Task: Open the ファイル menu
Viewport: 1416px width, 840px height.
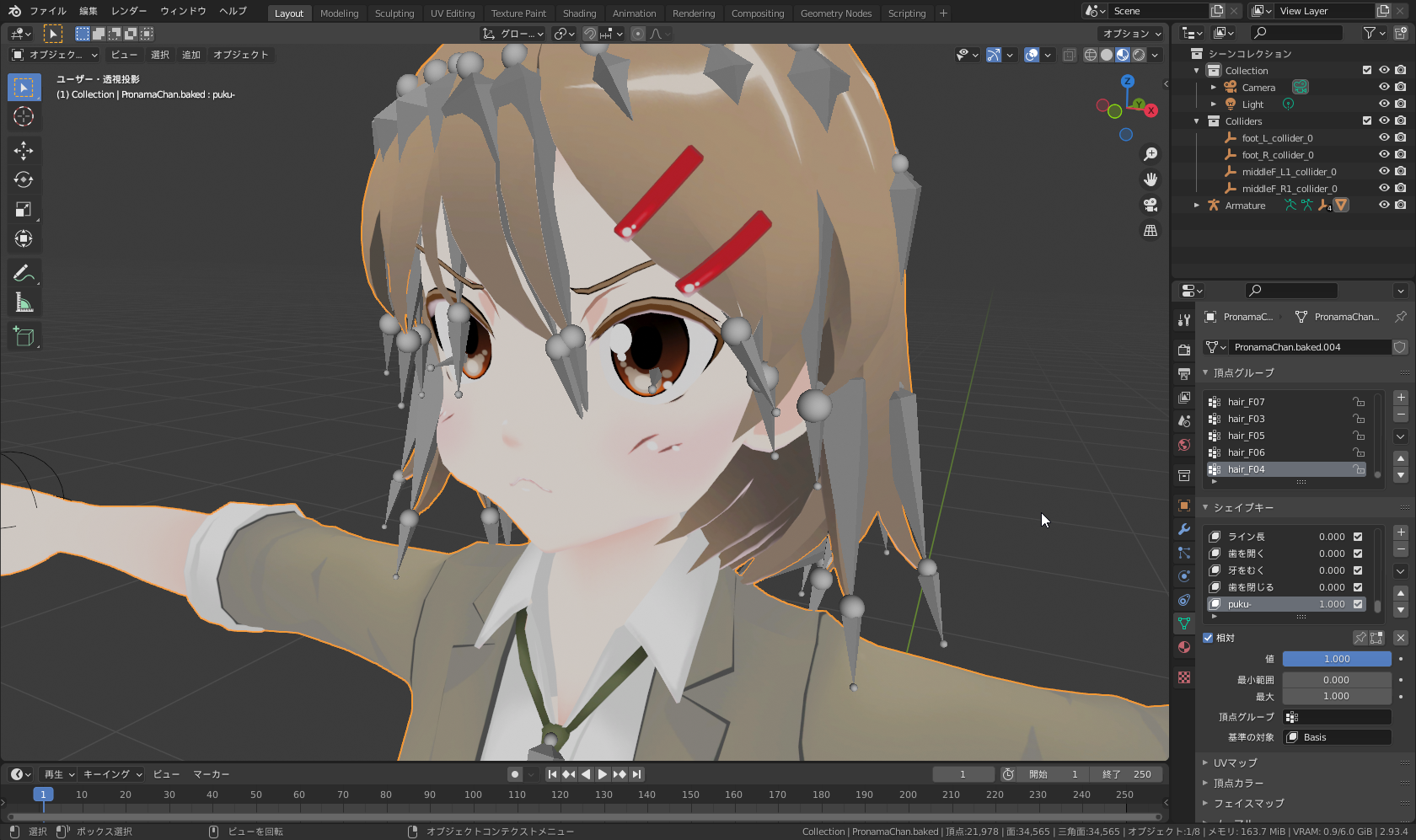Action: click(x=48, y=12)
